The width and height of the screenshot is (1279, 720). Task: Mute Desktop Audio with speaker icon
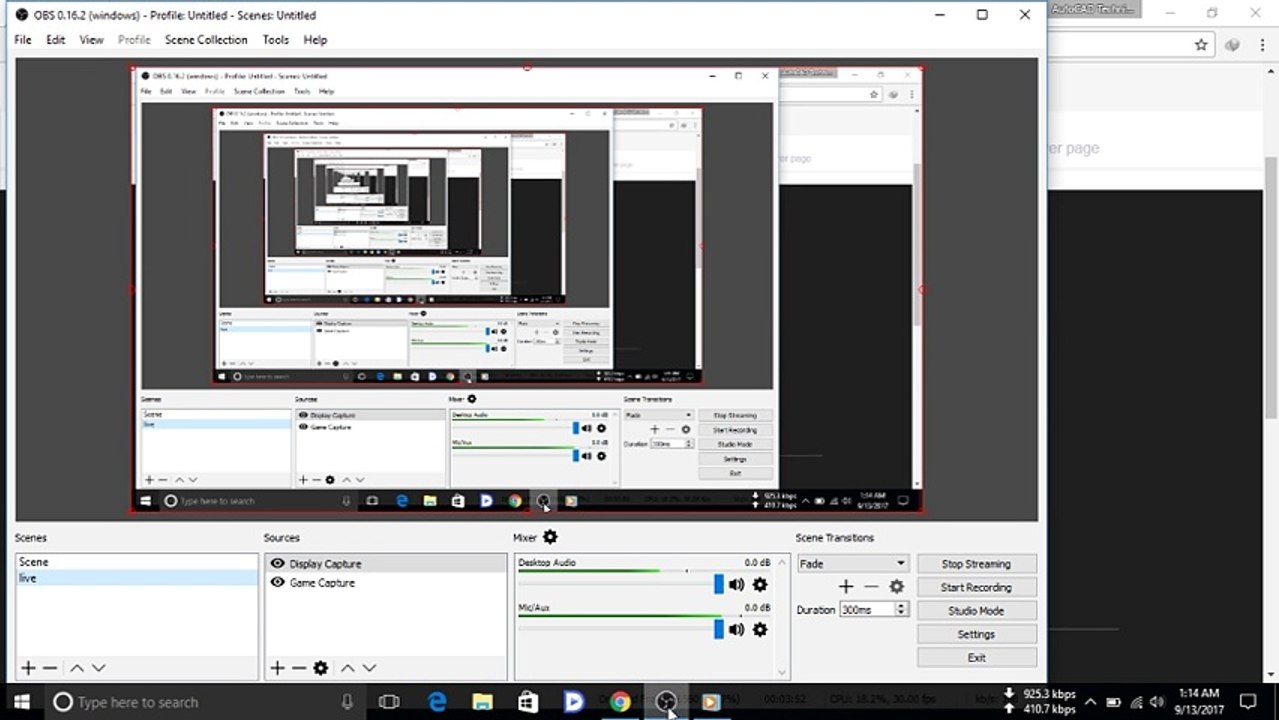point(737,585)
